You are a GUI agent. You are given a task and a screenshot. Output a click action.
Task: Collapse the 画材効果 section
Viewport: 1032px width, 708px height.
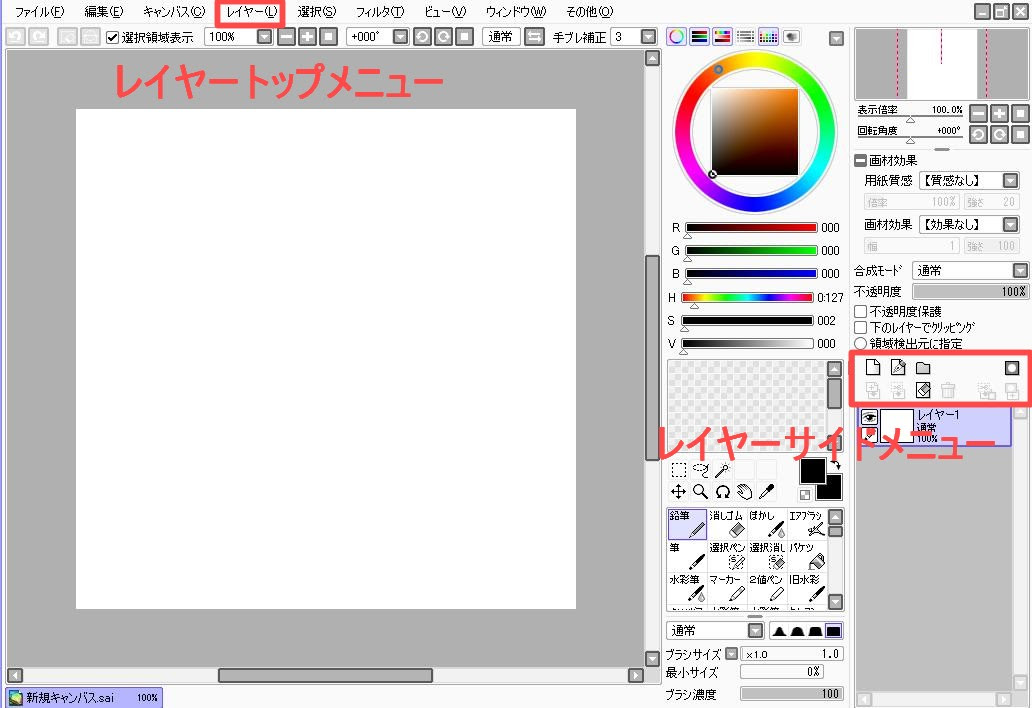pyautogui.click(x=860, y=161)
